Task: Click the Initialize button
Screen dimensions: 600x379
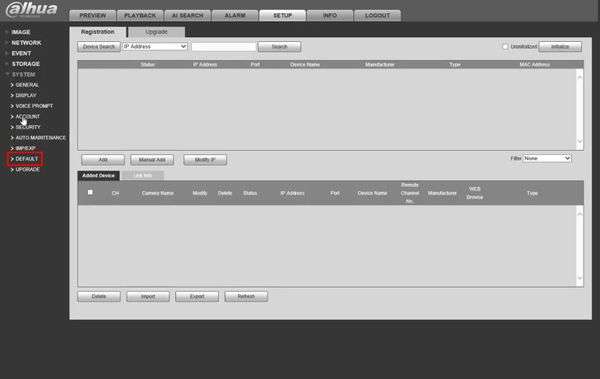Action: point(560,47)
